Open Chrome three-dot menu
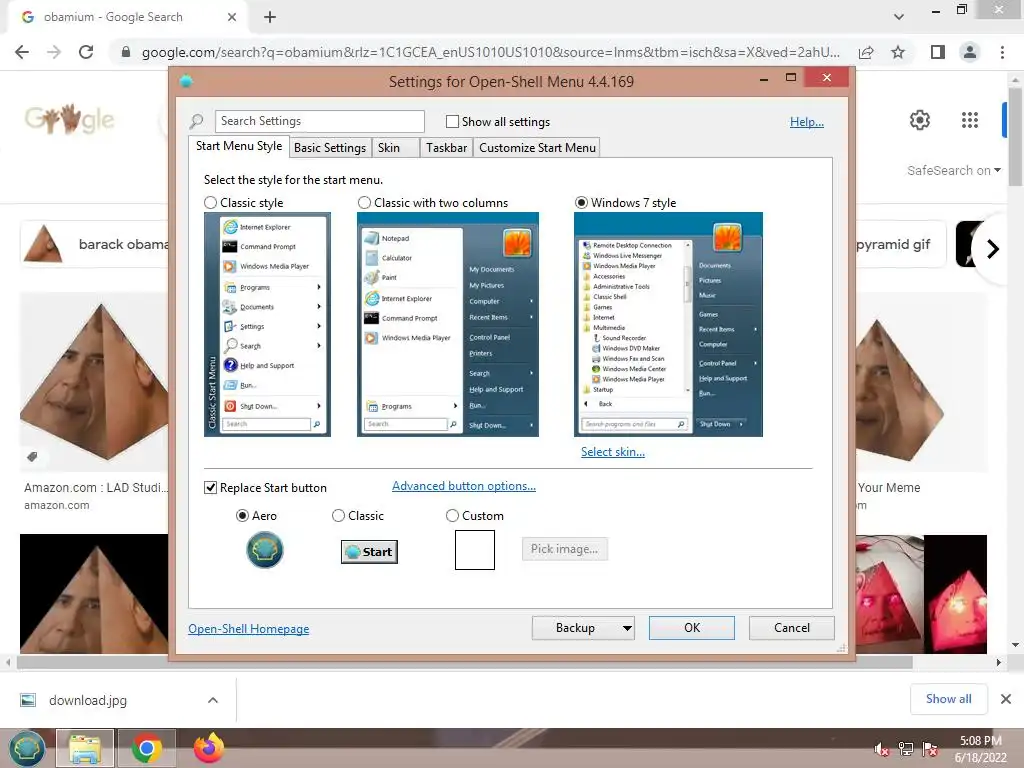 1002,52
